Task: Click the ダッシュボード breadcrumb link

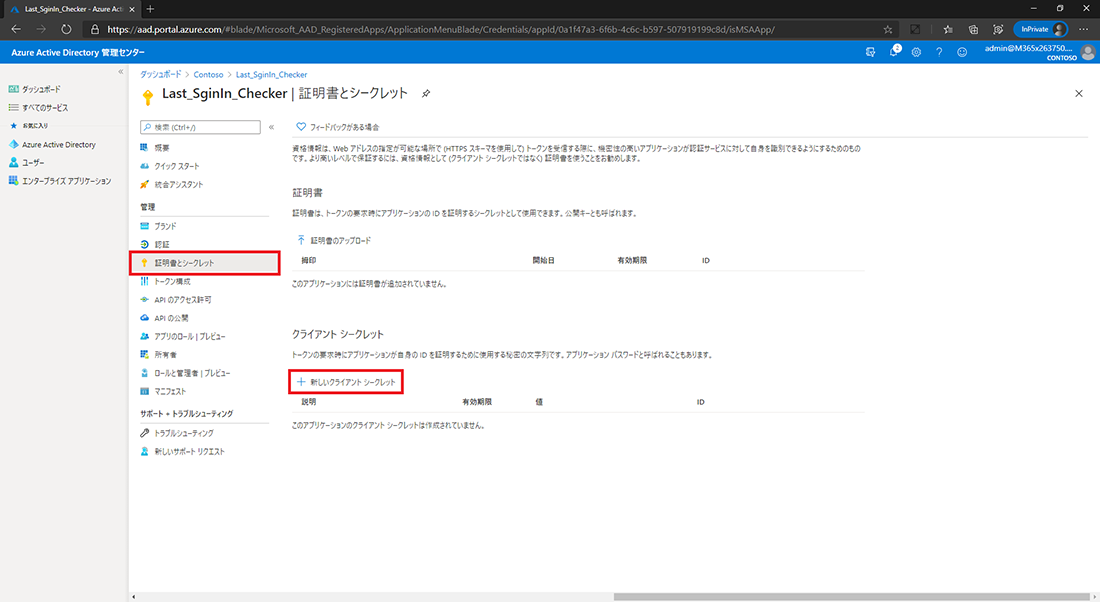Action: click(160, 74)
